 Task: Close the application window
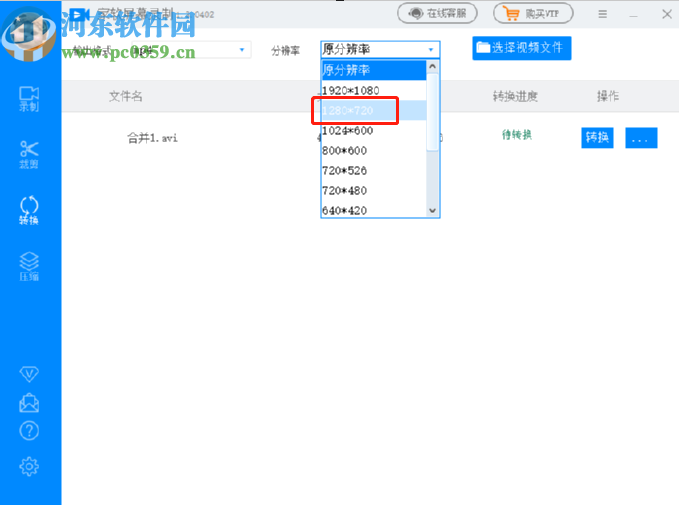(x=667, y=14)
